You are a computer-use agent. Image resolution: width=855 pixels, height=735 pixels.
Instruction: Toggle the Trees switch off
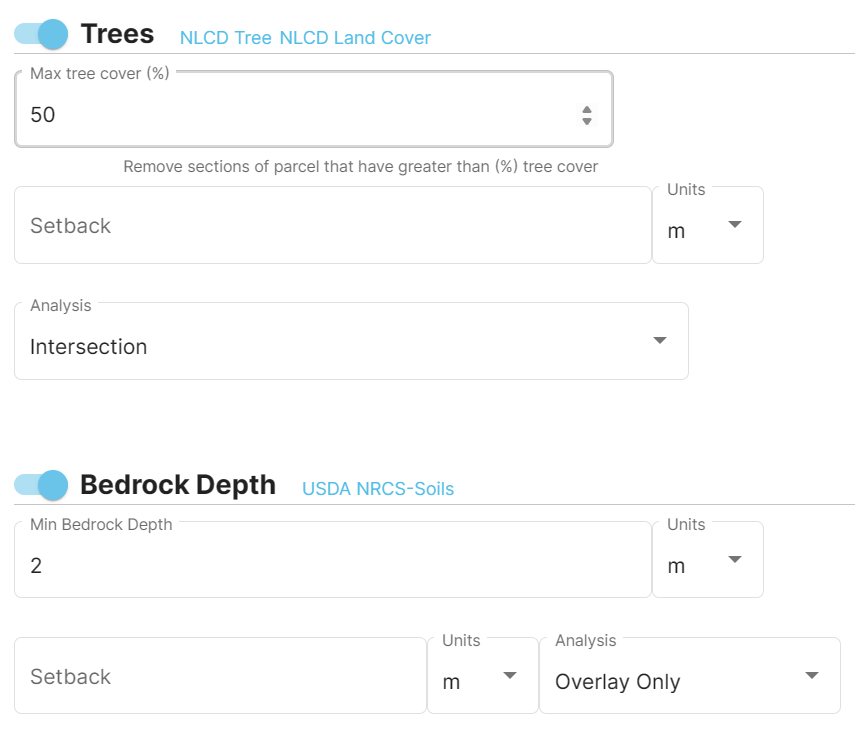pos(41,34)
